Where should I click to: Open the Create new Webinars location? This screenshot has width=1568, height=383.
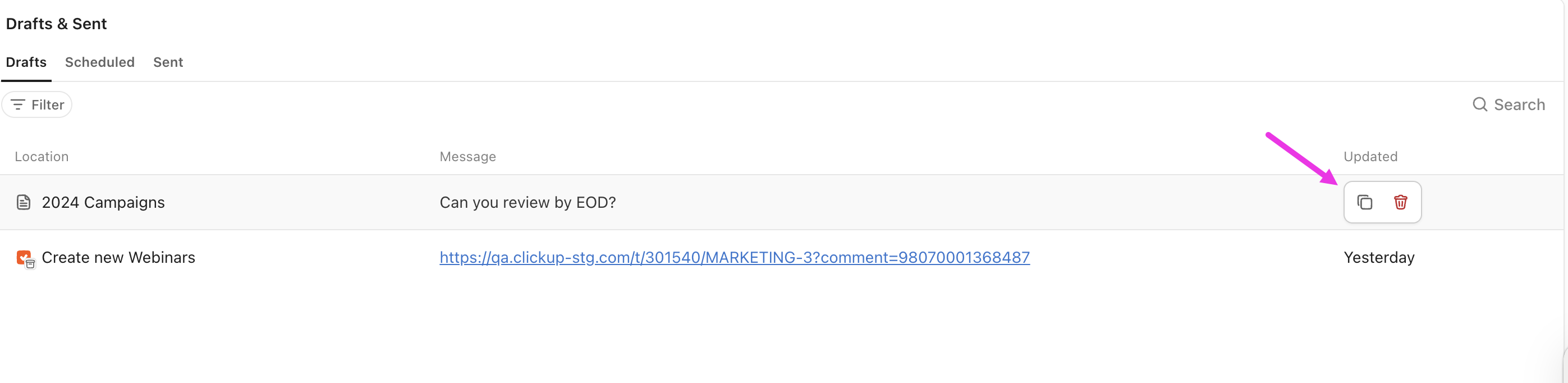118,258
